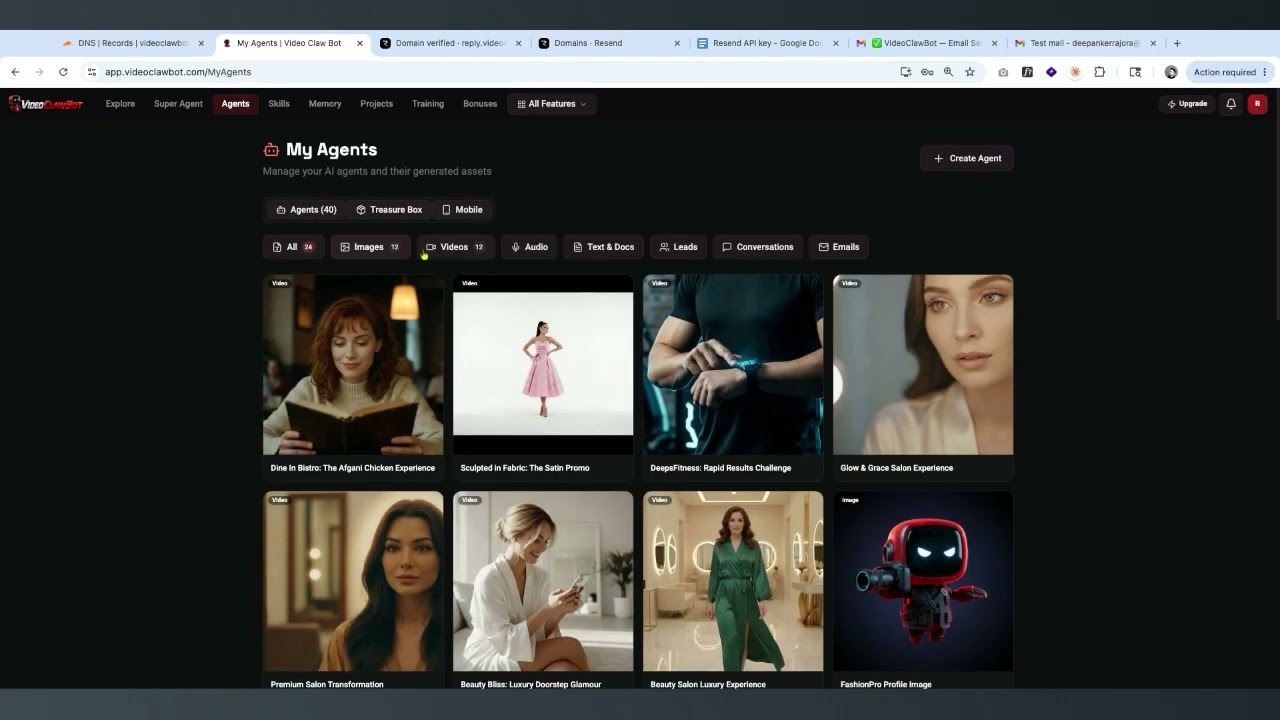
Task: Click the install app icon in address bar
Action: coord(906,72)
